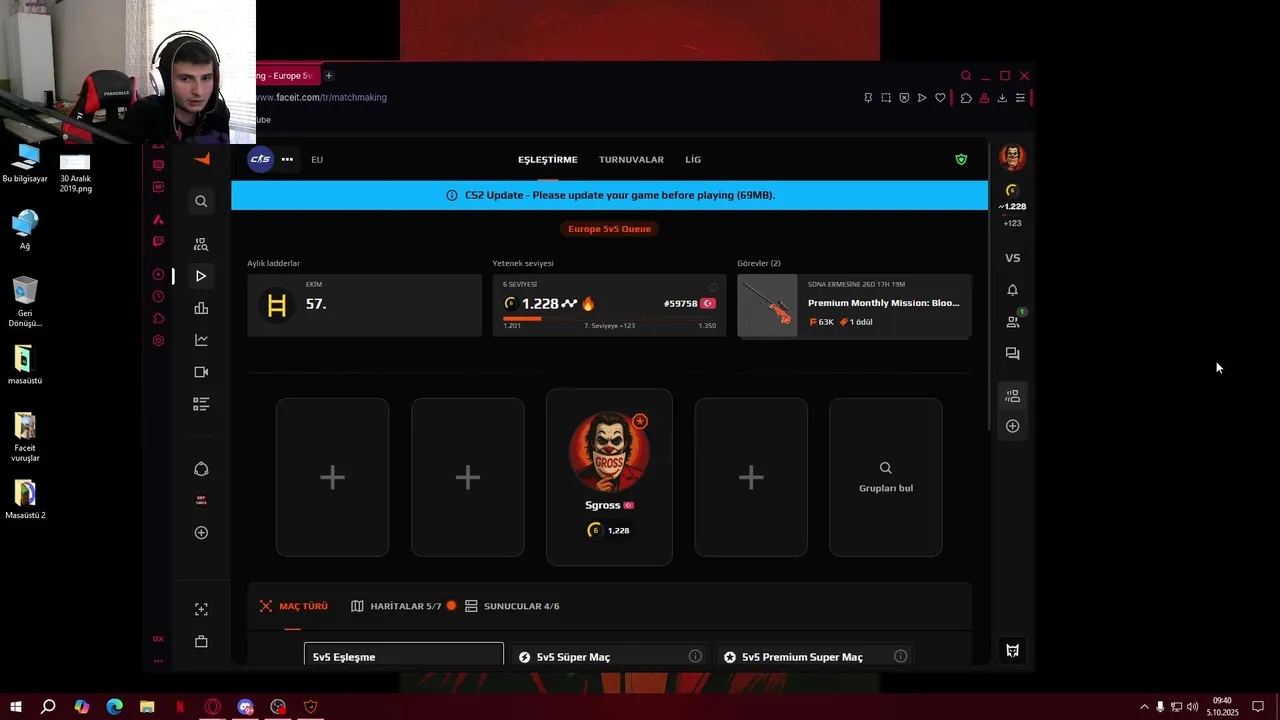This screenshot has height=720, width=1280.
Task: Open Opera GX settings gear in sidebar
Action: point(158,340)
